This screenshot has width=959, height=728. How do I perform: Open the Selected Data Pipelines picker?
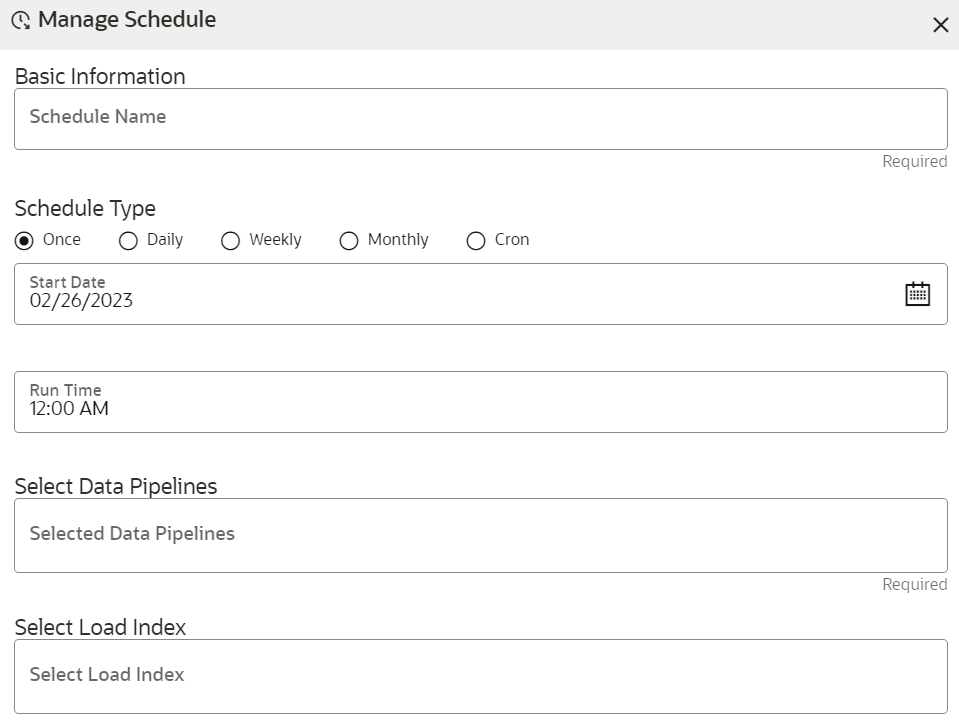[x=480, y=534]
